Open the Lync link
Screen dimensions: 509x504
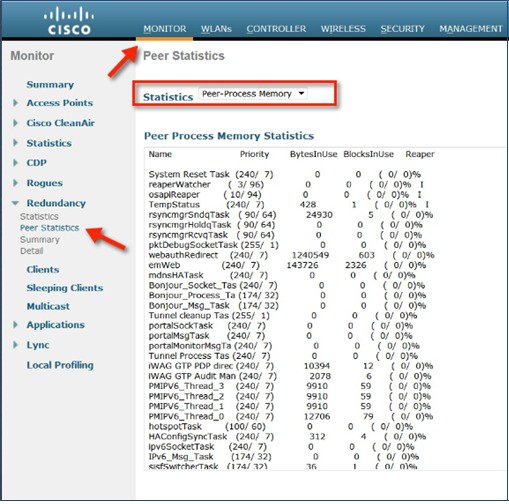pos(38,345)
